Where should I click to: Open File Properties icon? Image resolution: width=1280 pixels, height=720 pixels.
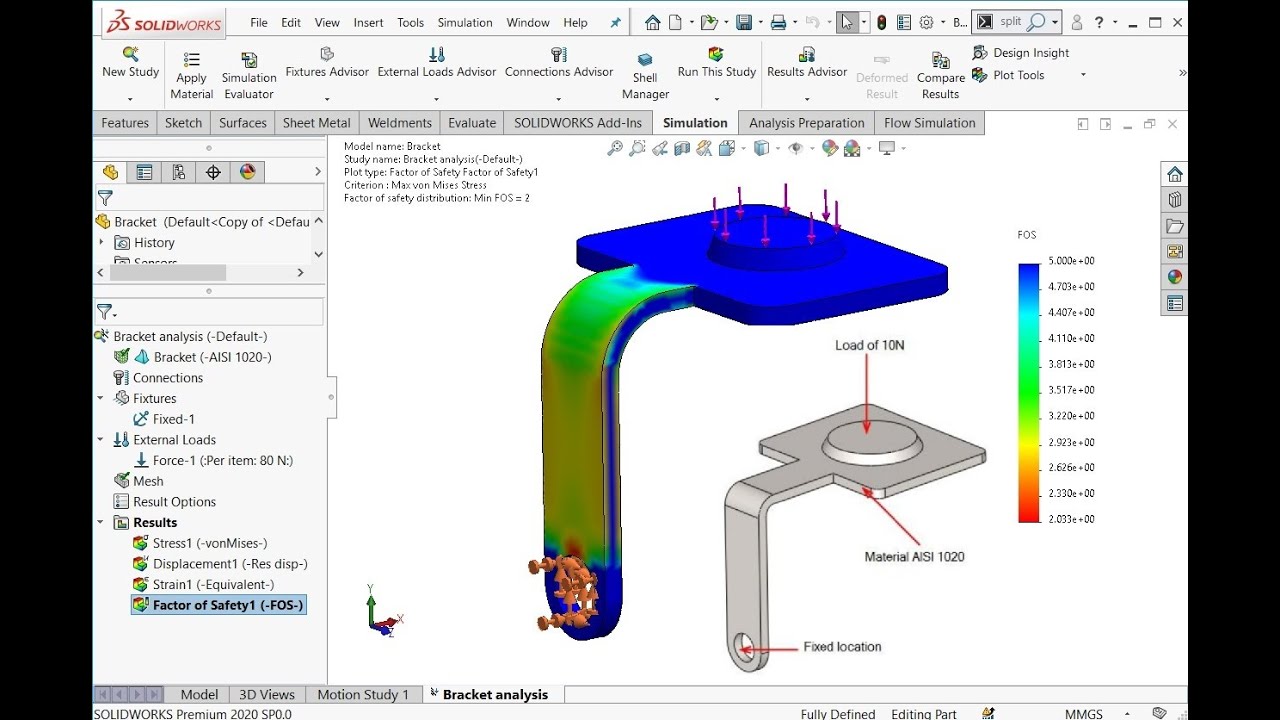tap(904, 22)
